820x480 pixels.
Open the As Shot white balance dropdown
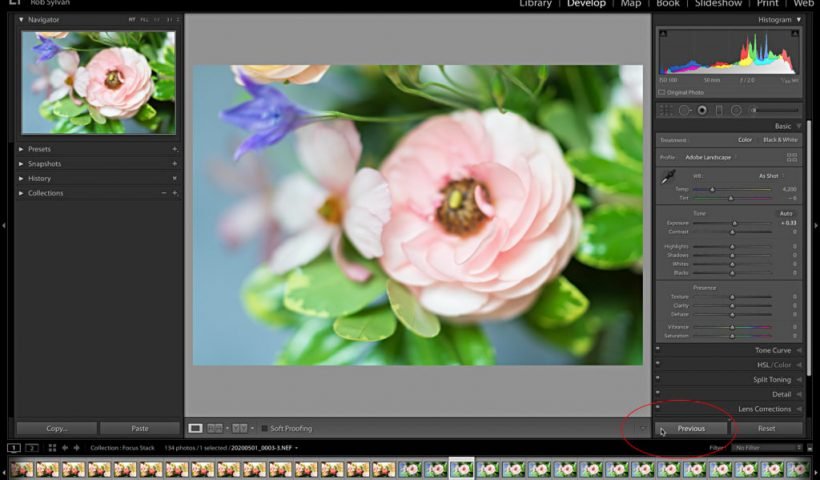(770, 176)
